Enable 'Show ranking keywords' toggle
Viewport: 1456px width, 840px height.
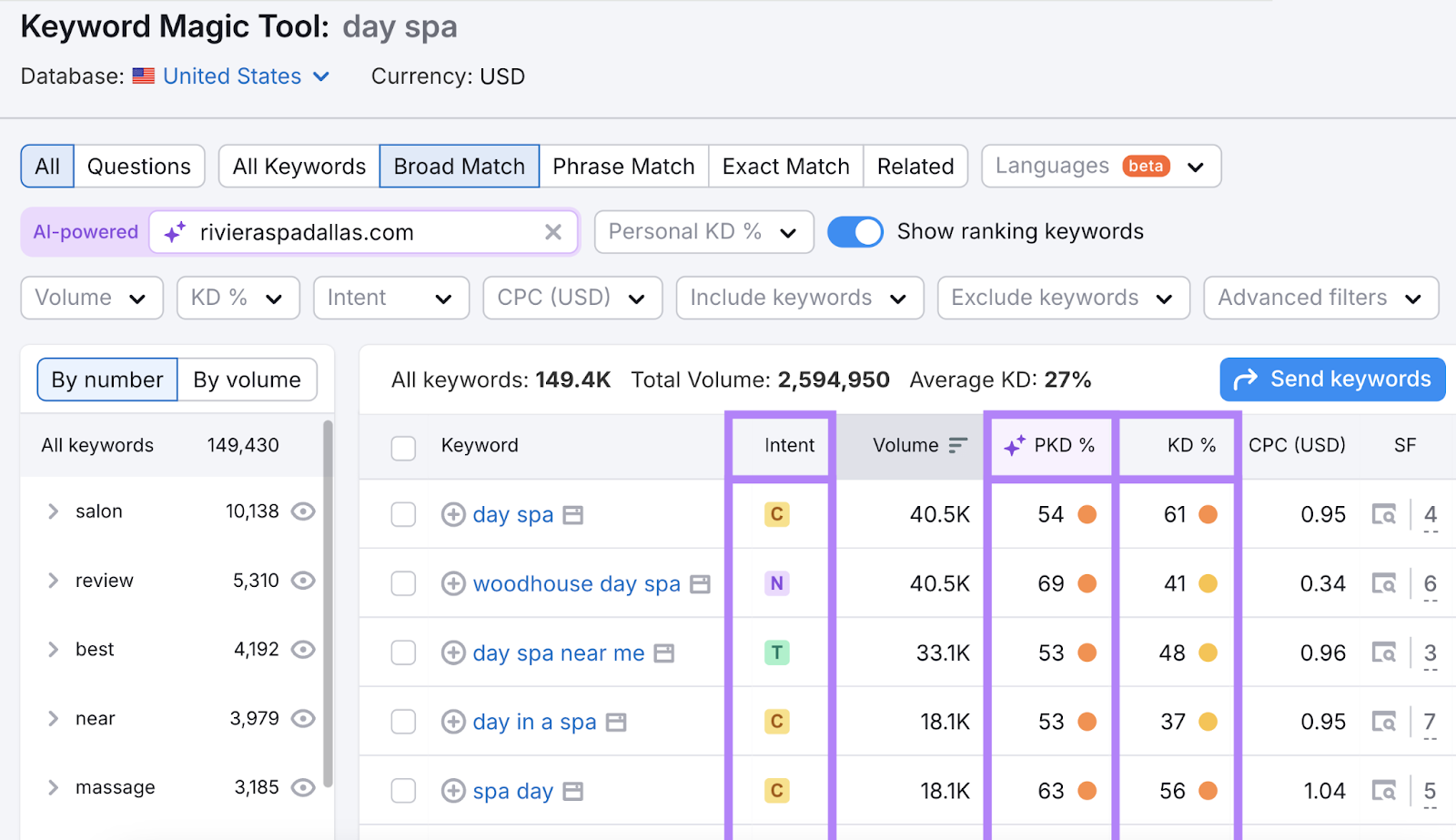pos(854,231)
